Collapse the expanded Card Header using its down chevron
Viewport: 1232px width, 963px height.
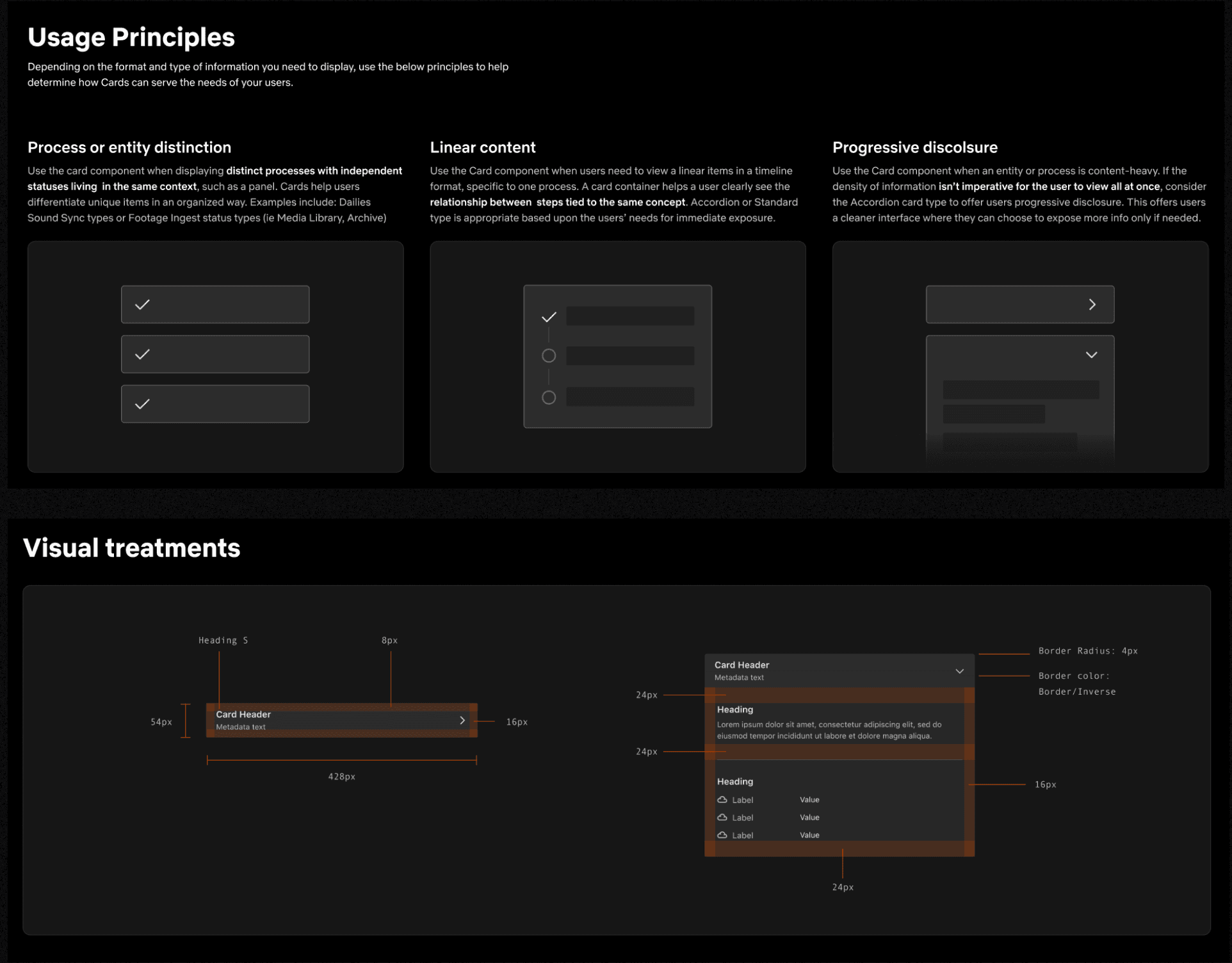click(959, 671)
